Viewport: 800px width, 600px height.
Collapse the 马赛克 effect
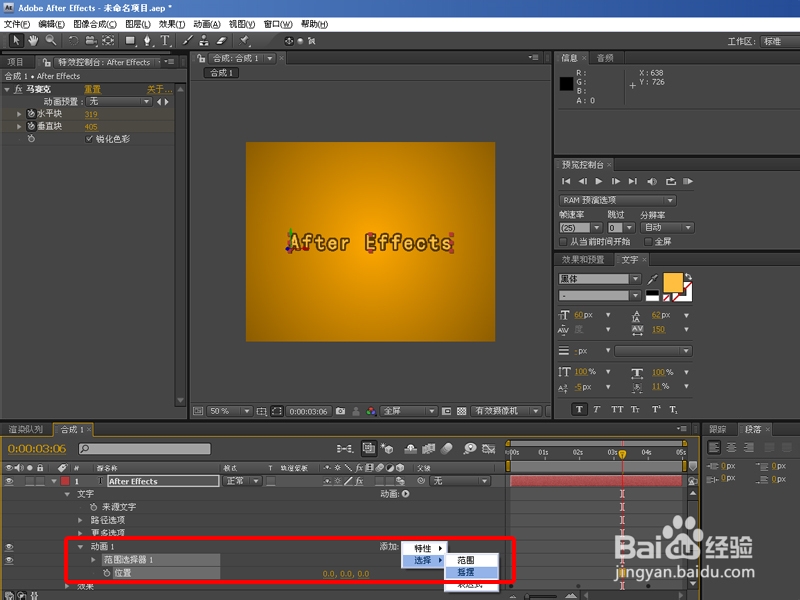7,89
